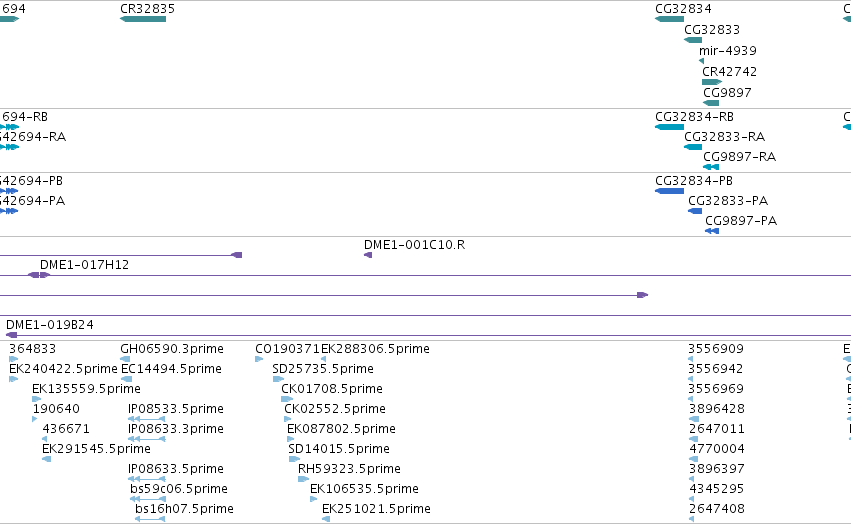This screenshot has width=851, height=524.
Task: Select feature 436671
Action: [66, 429]
